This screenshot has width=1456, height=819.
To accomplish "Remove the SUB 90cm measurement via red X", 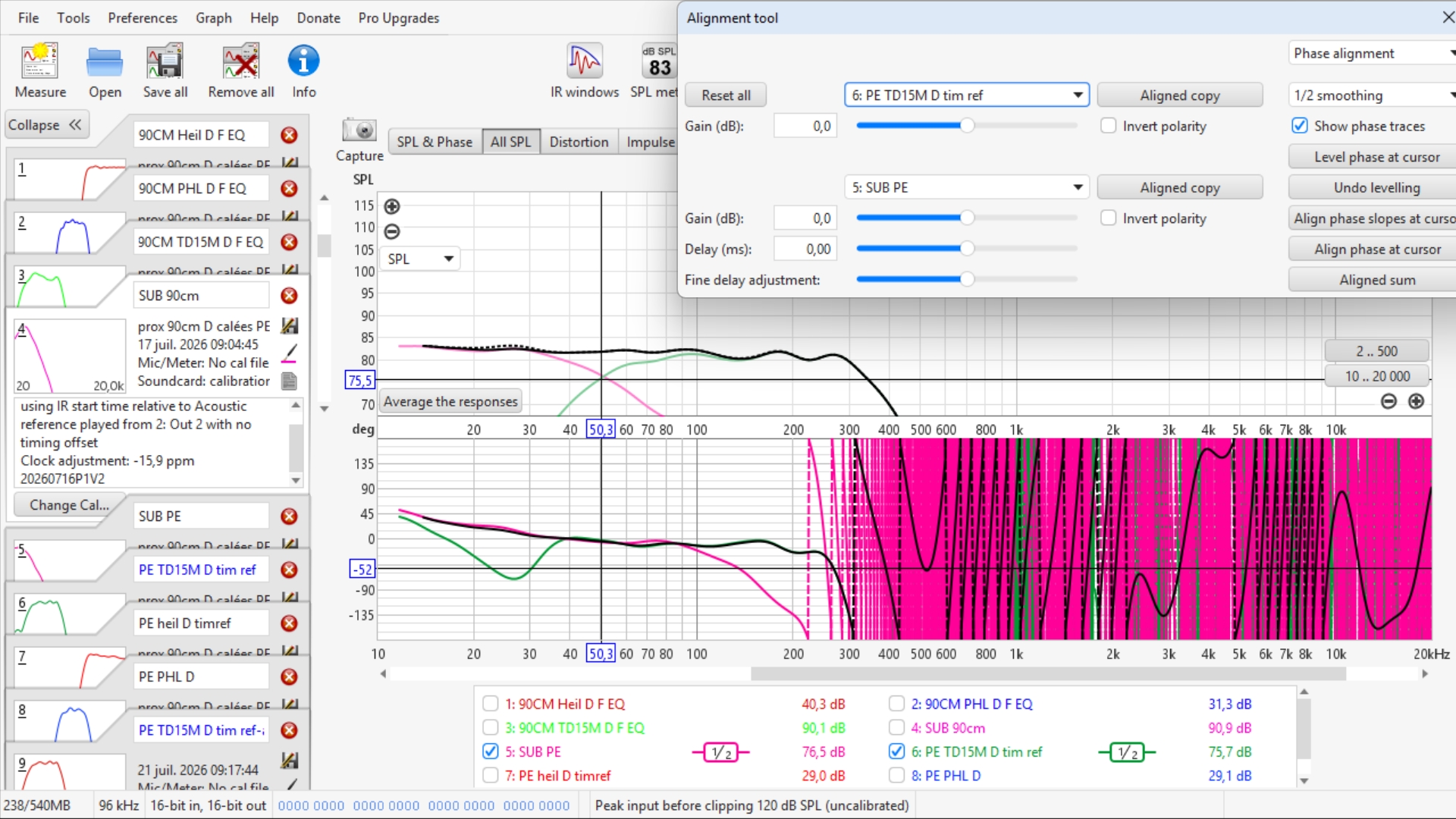I will [x=289, y=296].
